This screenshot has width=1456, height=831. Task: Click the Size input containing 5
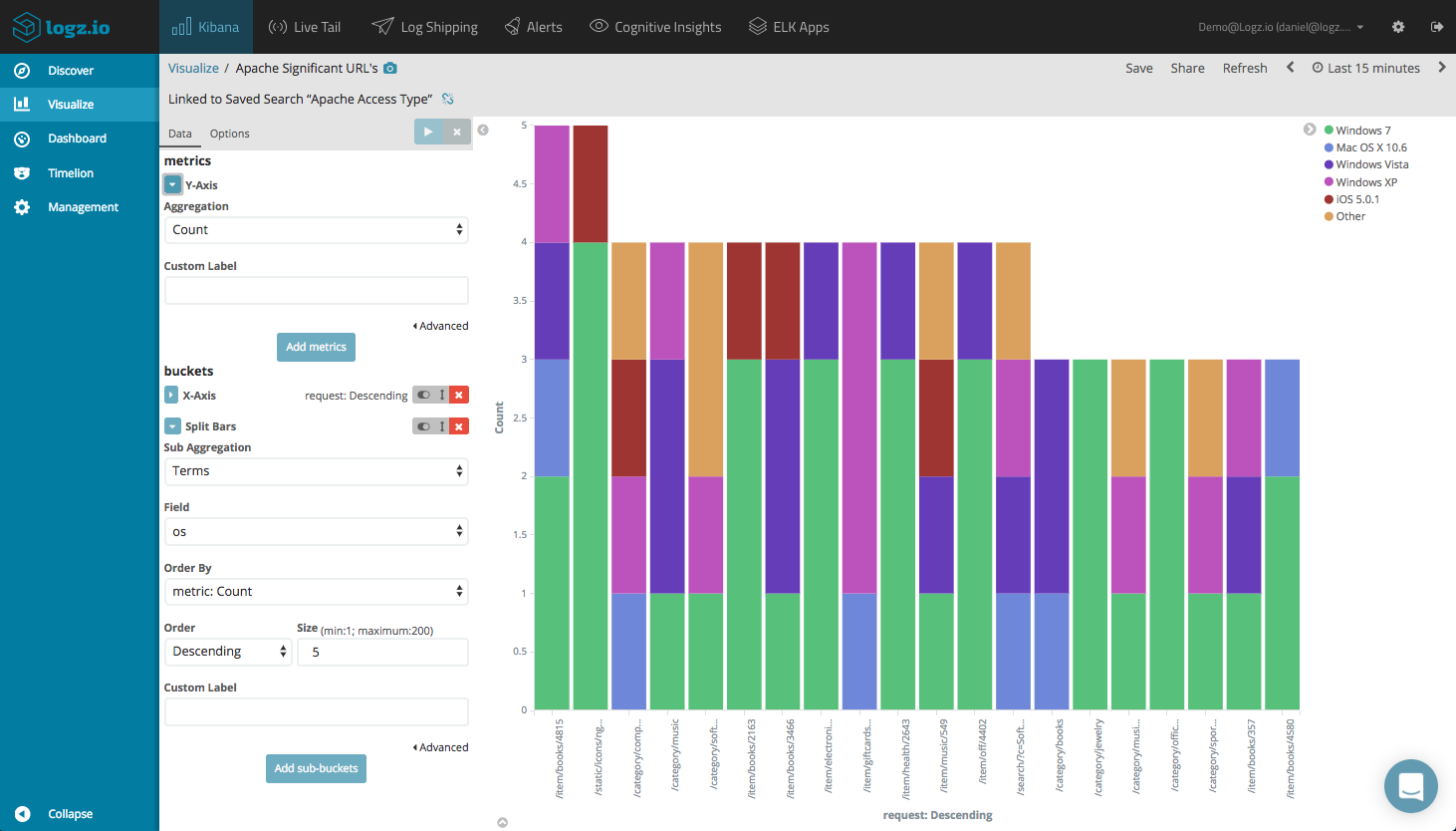pyautogui.click(x=382, y=651)
